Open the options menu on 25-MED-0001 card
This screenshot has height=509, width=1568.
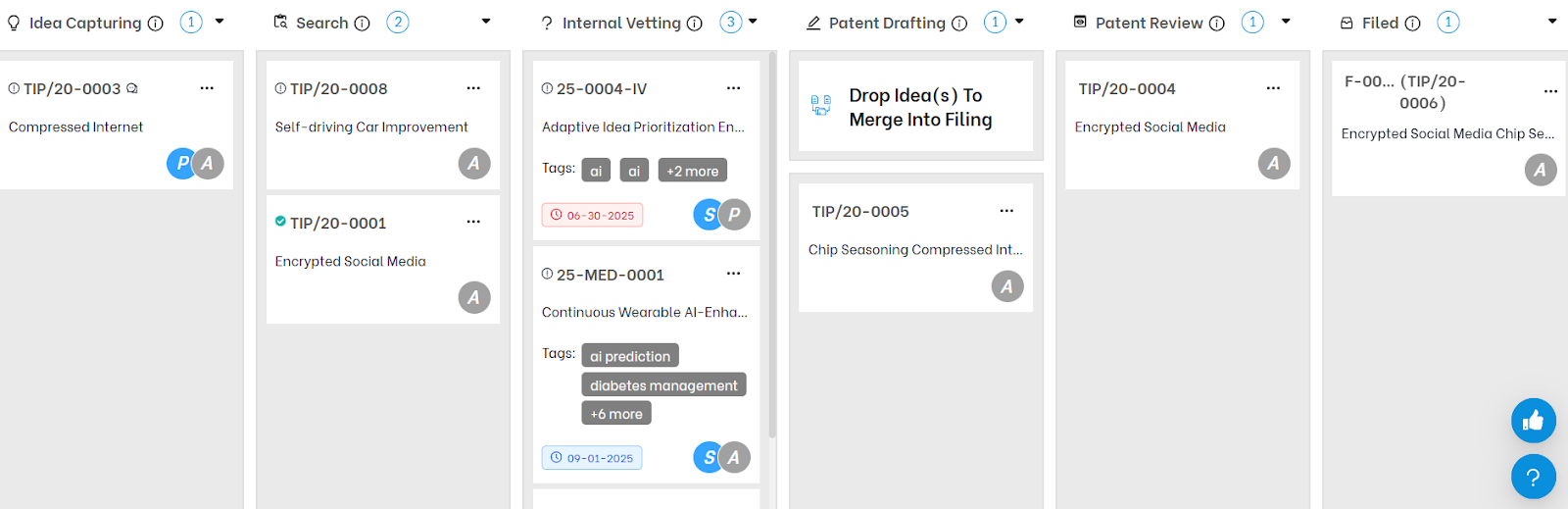tap(733, 274)
